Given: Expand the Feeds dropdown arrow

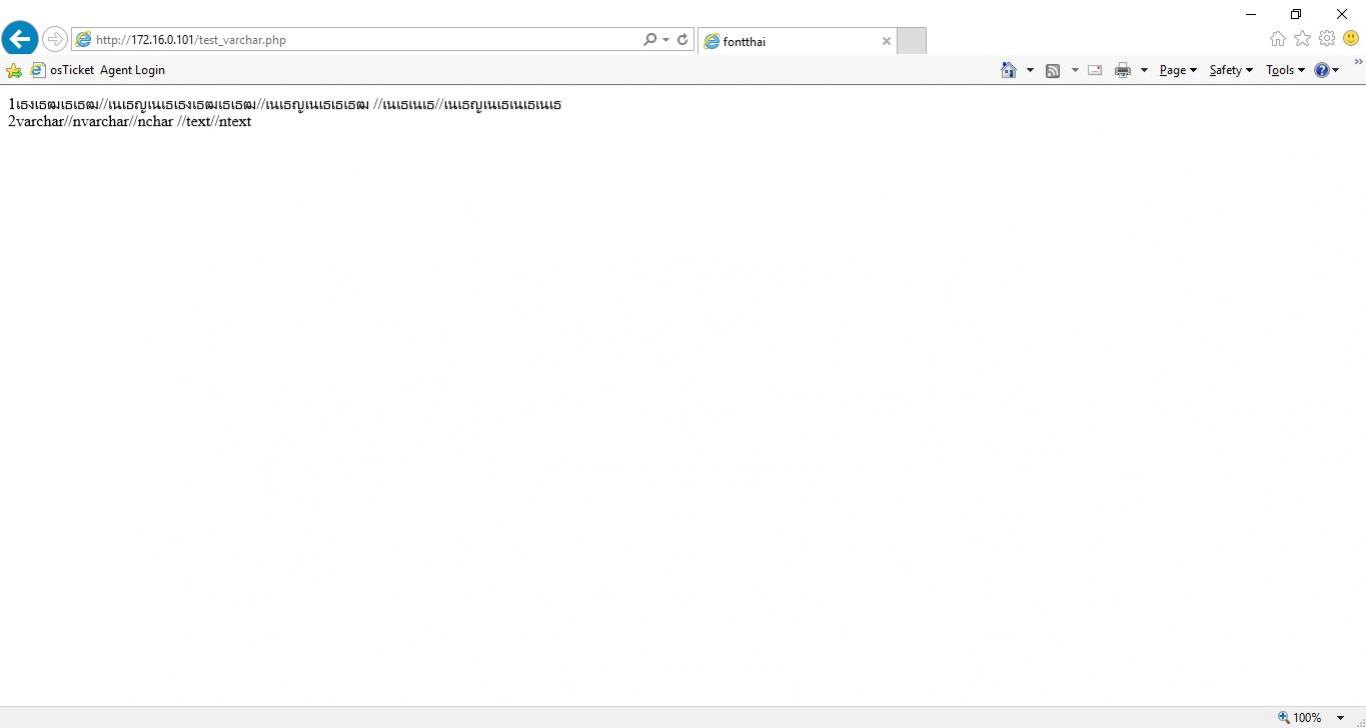Looking at the screenshot, I should [1075, 70].
